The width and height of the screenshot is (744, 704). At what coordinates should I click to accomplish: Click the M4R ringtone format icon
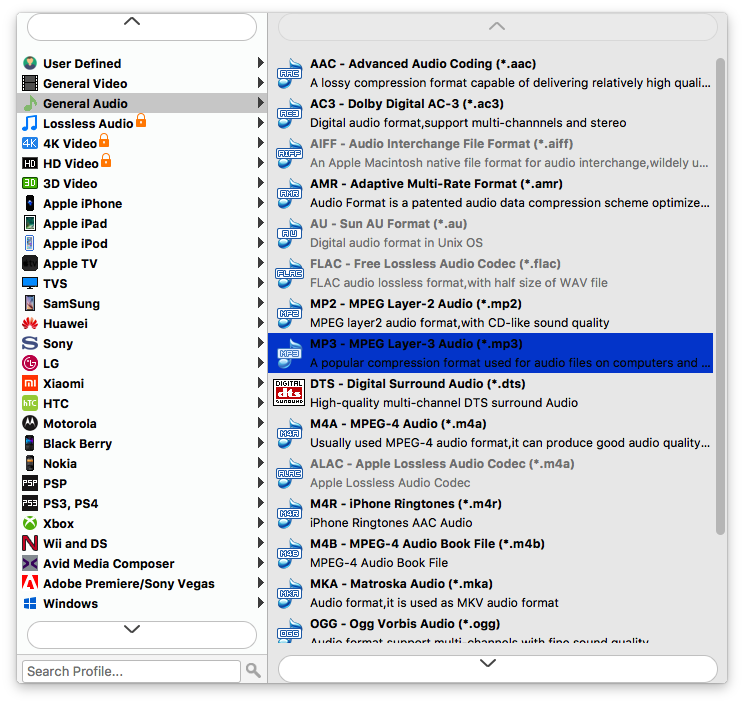pos(289,513)
